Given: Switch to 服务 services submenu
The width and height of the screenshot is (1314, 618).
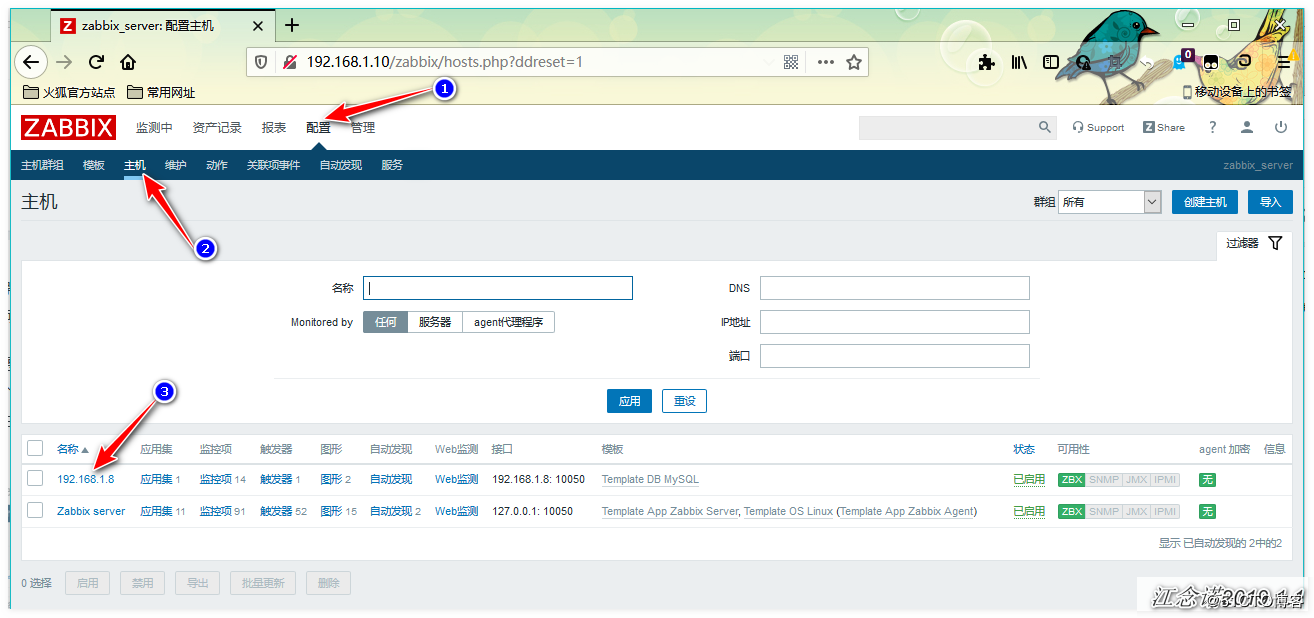Looking at the screenshot, I should pos(392,165).
